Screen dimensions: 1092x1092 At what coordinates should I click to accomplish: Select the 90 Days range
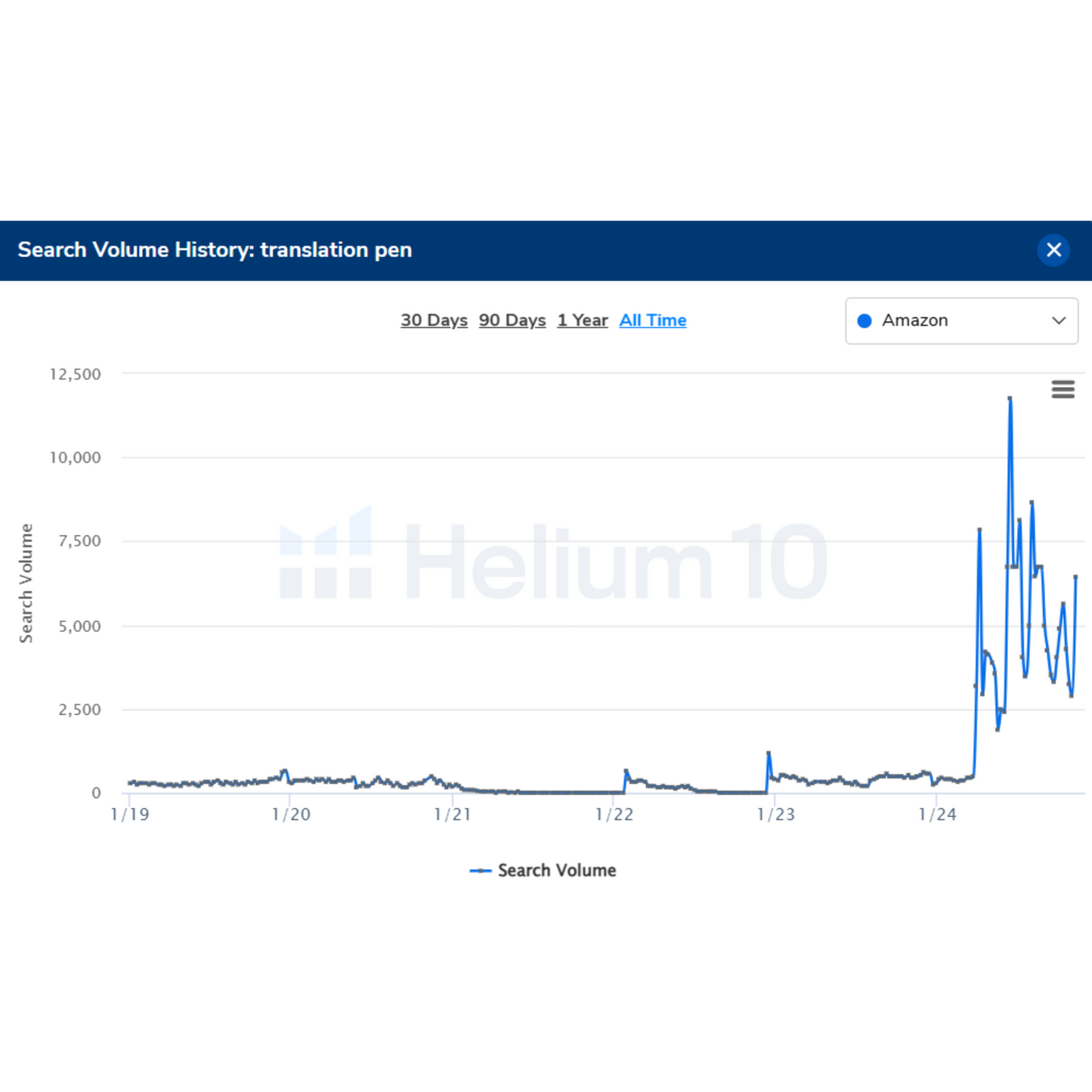512,320
